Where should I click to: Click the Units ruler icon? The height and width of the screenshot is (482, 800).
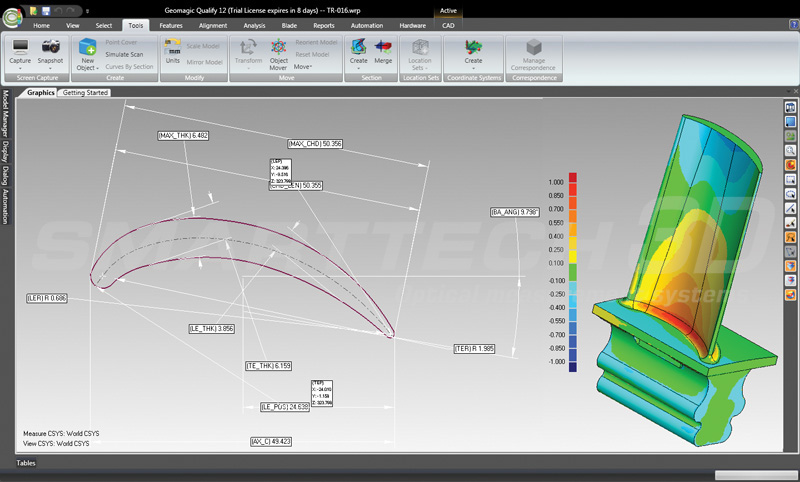coord(172,47)
